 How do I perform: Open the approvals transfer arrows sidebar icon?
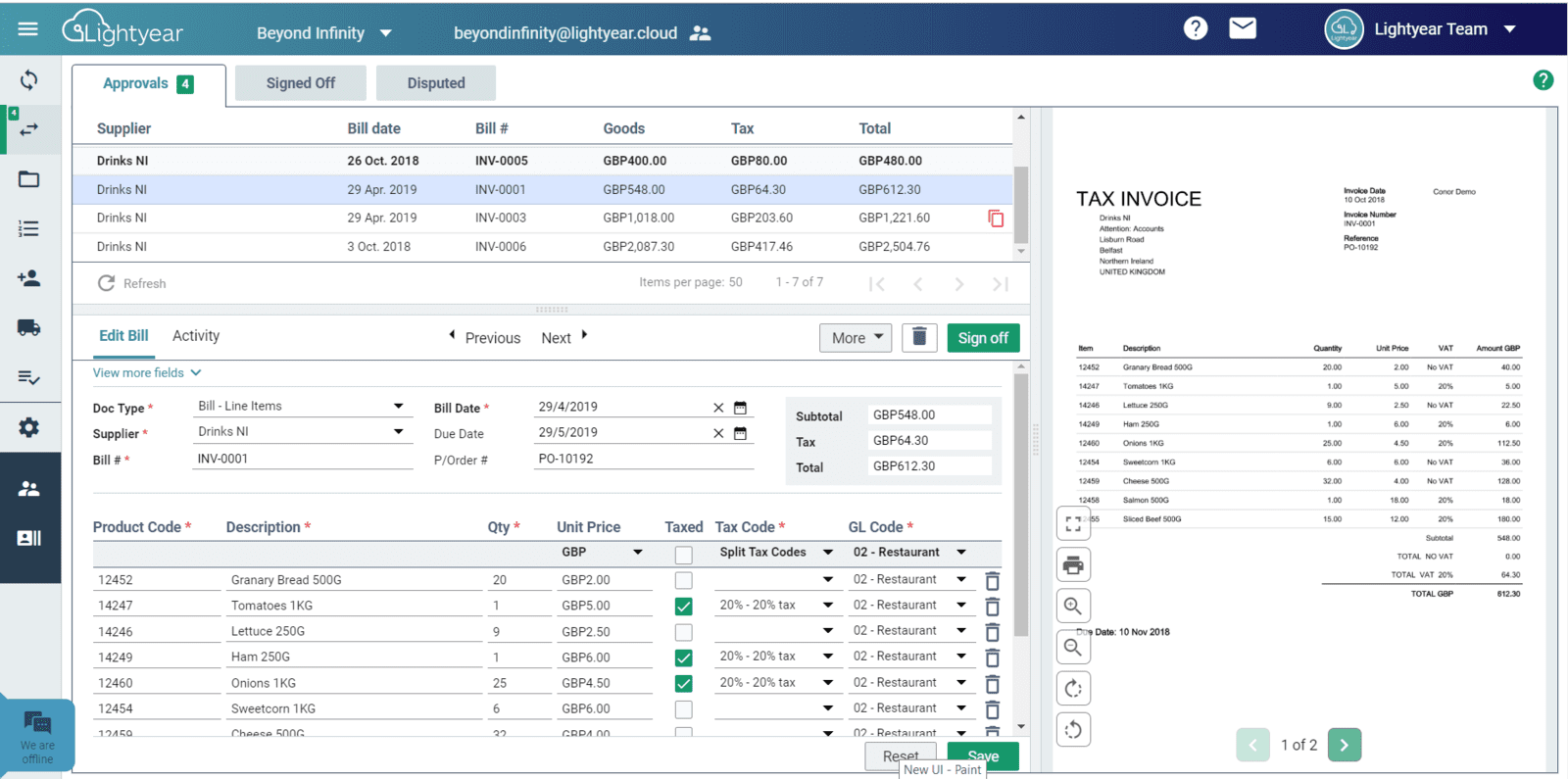(29, 129)
